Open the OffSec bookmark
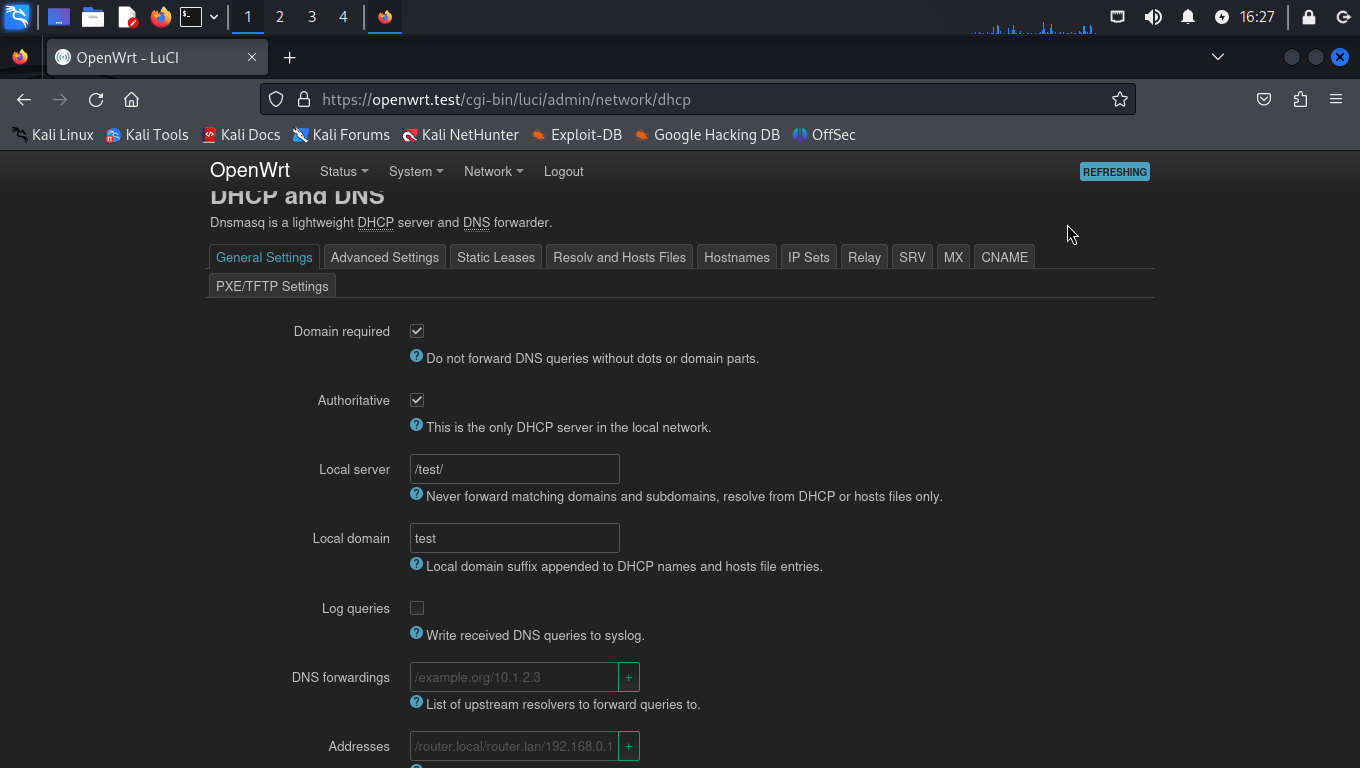 point(824,135)
